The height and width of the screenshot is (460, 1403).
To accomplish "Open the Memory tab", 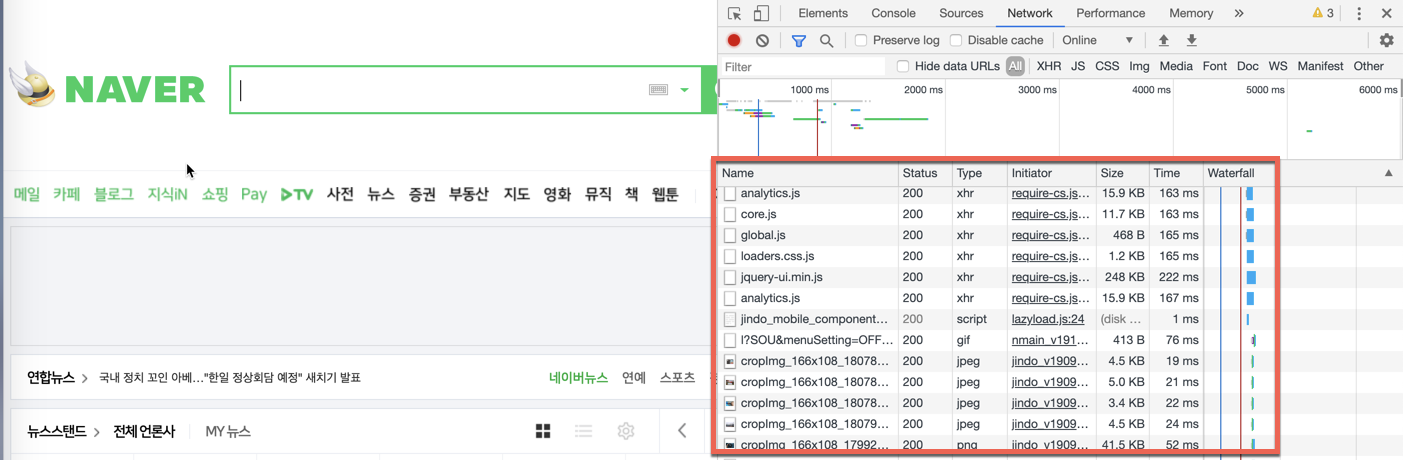I will 1191,13.
